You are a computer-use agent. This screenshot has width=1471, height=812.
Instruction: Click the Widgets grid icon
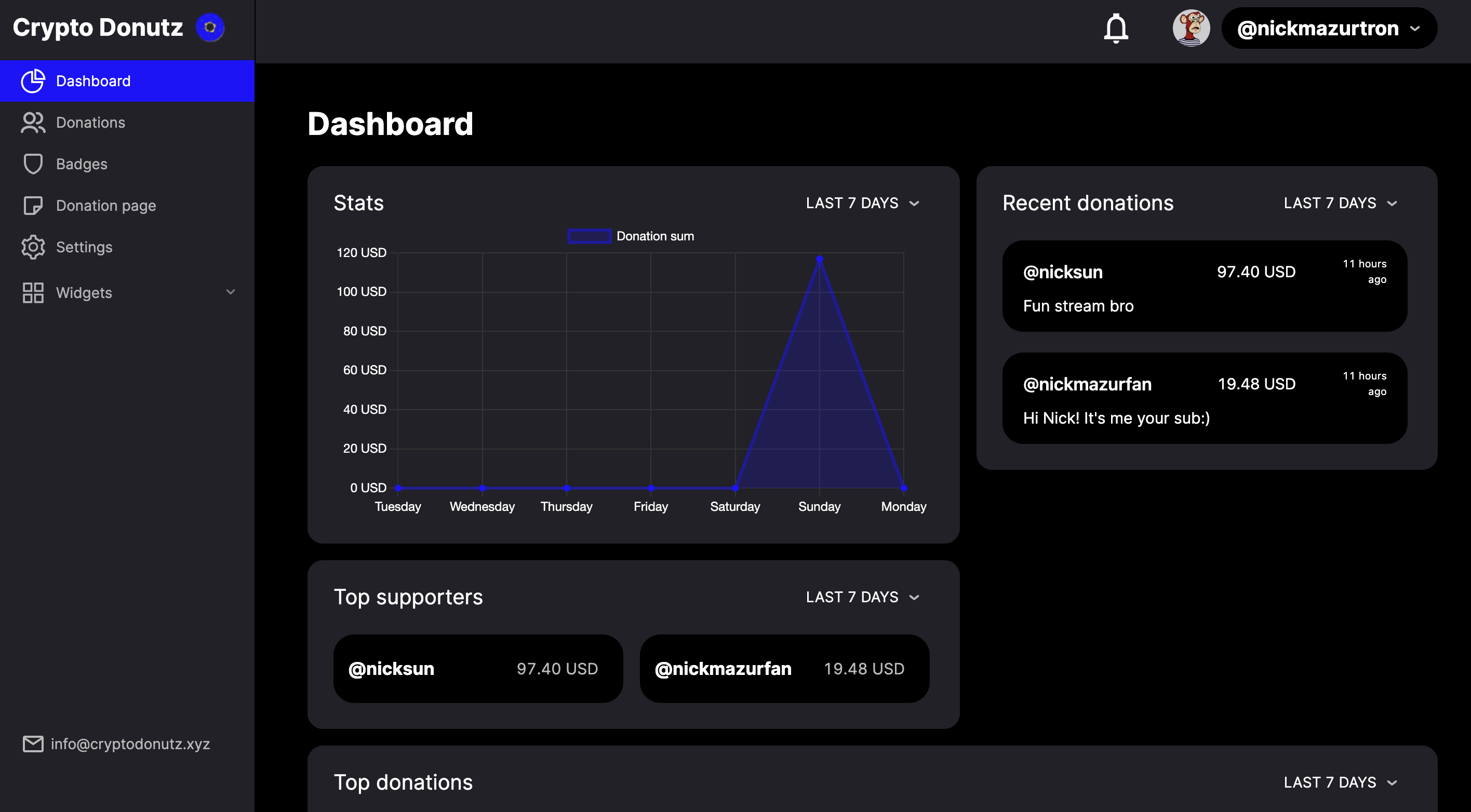(x=33, y=293)
